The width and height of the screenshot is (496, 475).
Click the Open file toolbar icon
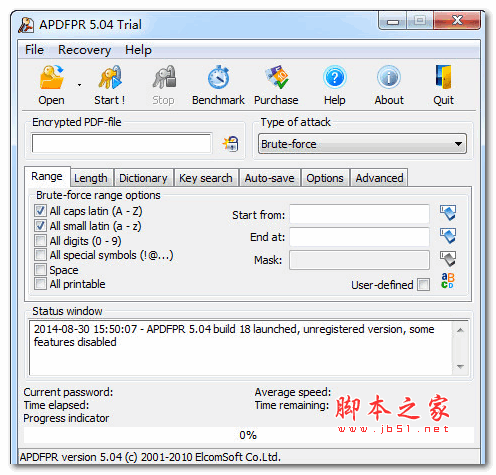(x=51, y=77)
